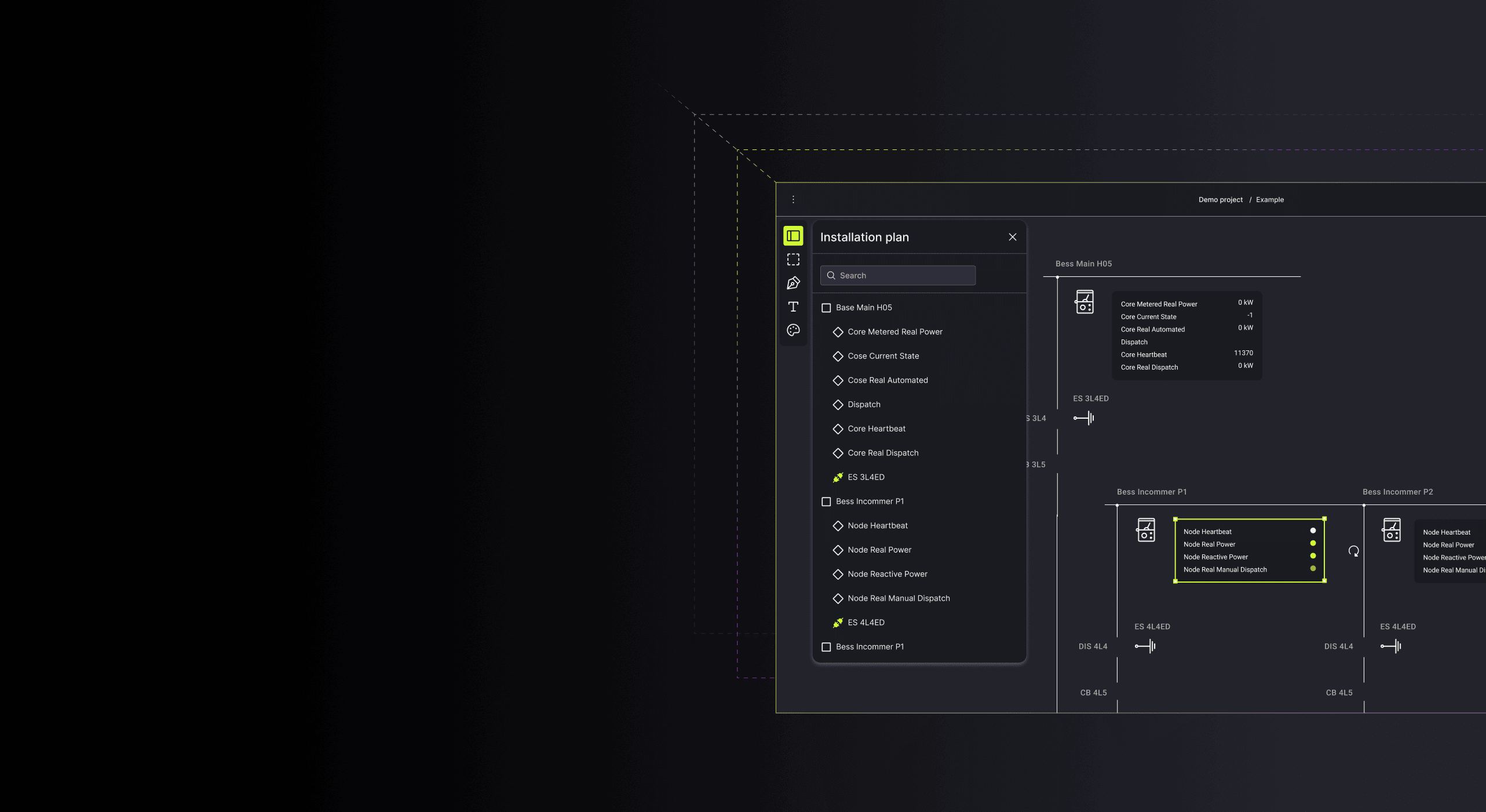Close the Installation plan panel

(1012, 237)
